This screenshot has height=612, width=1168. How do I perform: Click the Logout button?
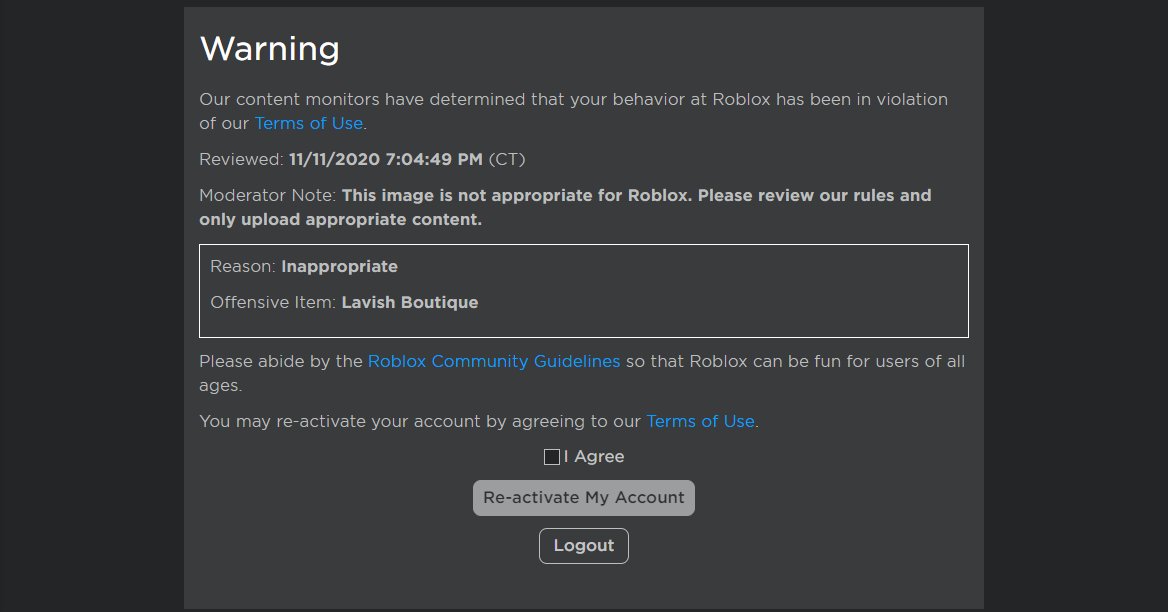[584, 546]
